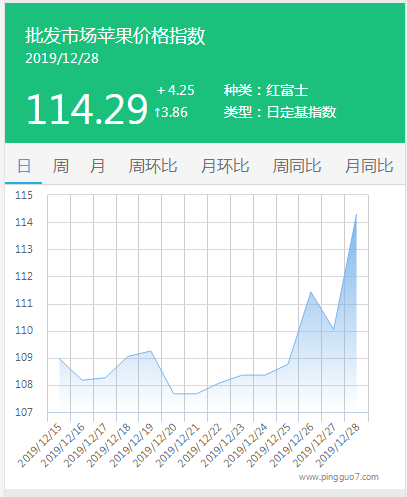Click the 类型：日定基指数 label
407x497 pixels.
coord(280,112)
